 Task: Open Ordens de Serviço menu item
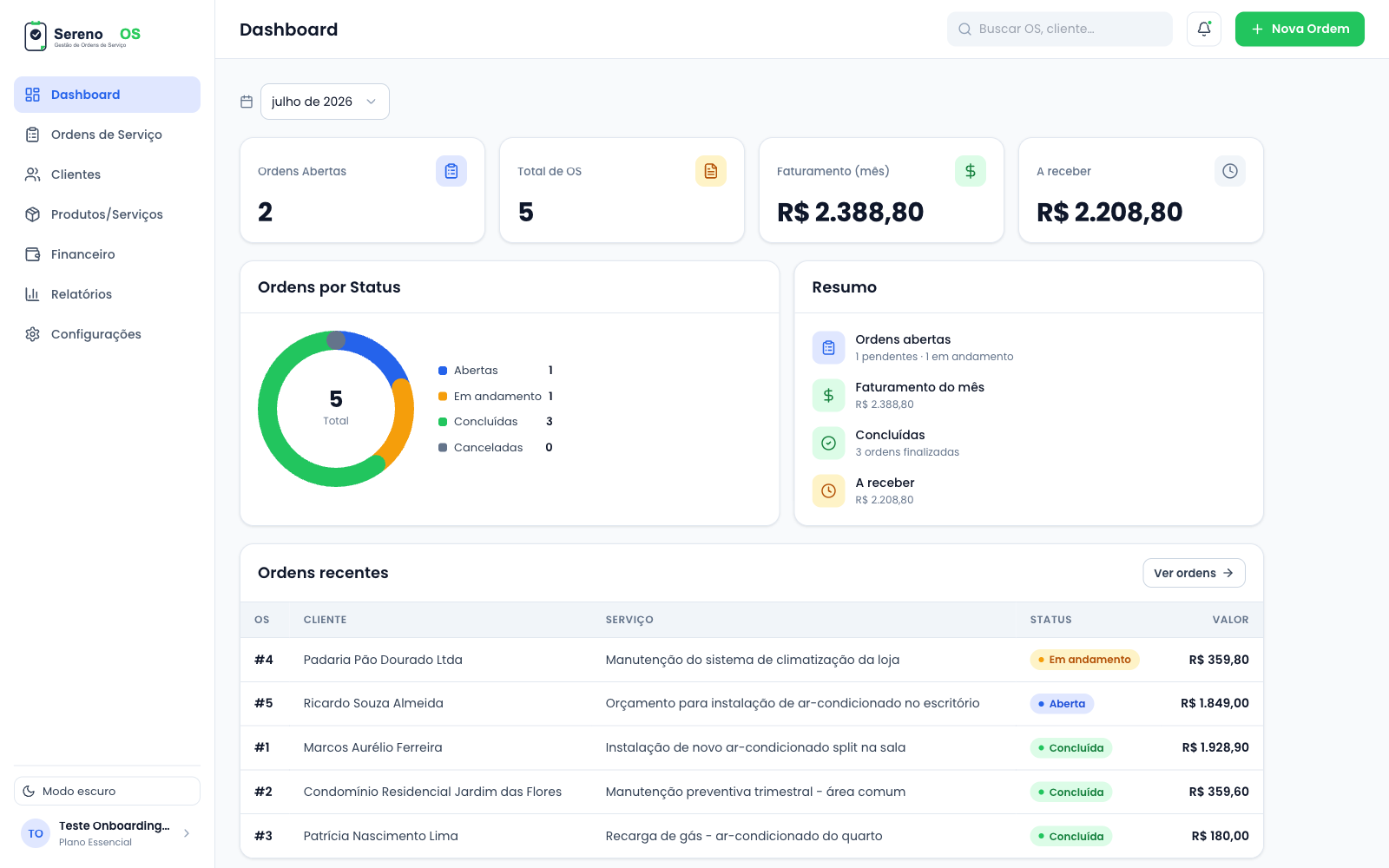[107, 135]
